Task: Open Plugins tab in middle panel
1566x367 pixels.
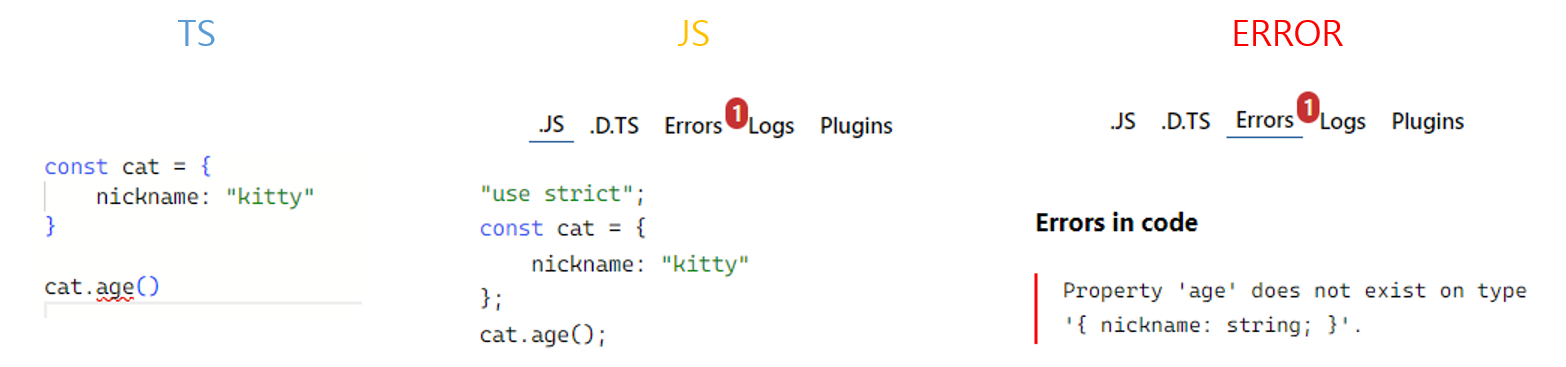Action: [856, 126]
